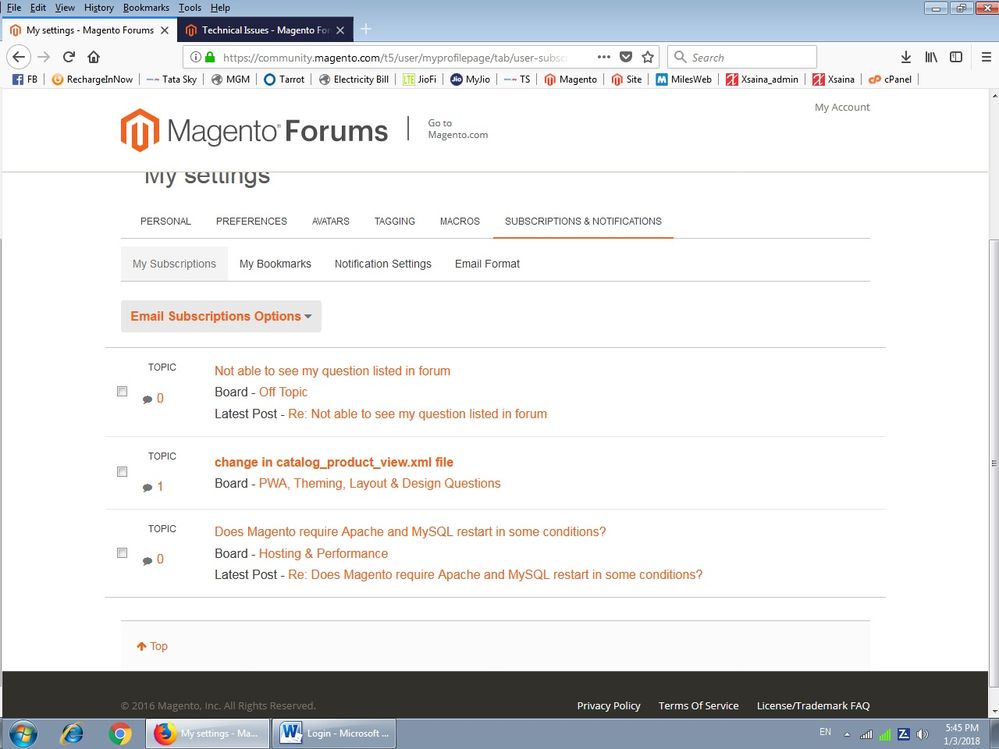Open Google Chrome from the taskbar
Image resolution: width=999 pixels, height=749 pixels.
[121, 733]
